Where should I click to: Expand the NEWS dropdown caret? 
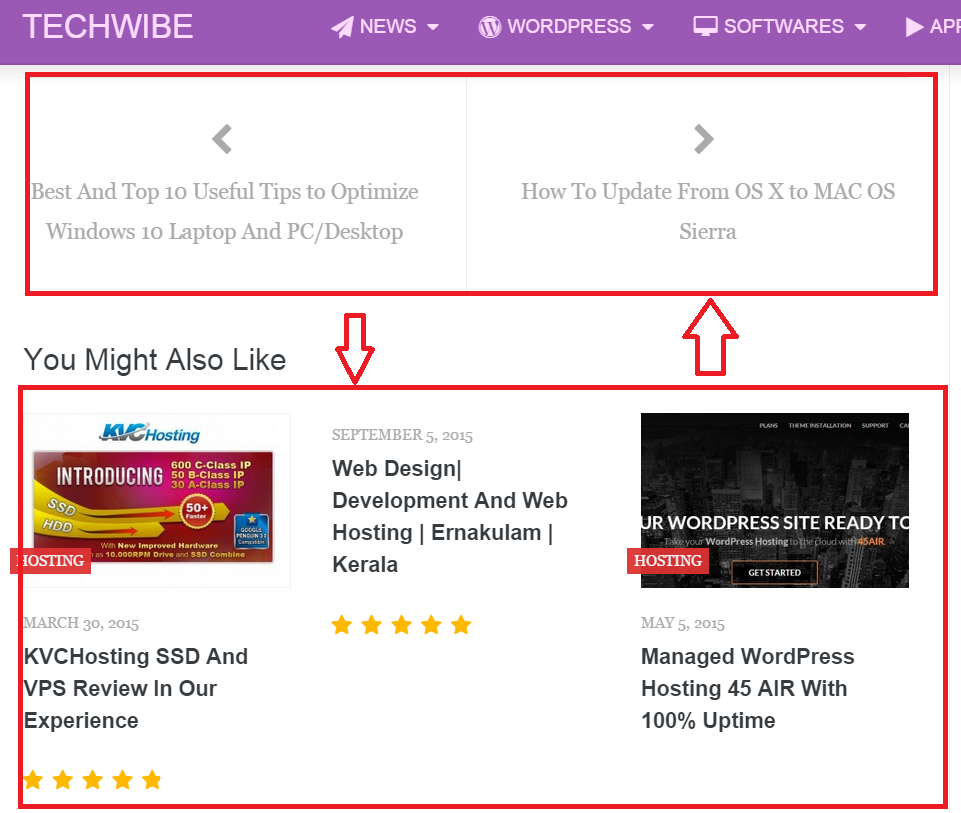(433, 27)
